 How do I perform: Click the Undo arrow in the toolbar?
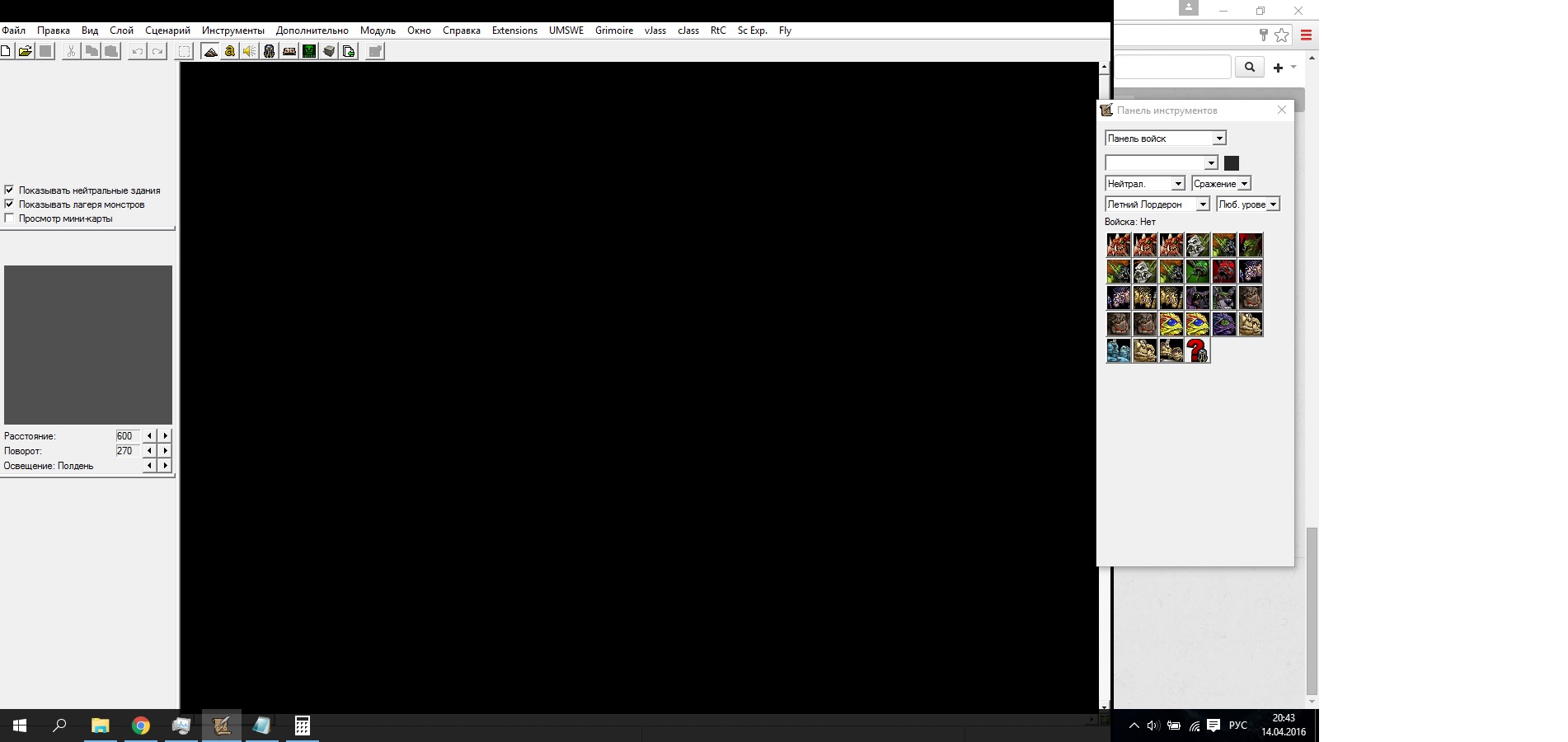click(x=137, y=51)
